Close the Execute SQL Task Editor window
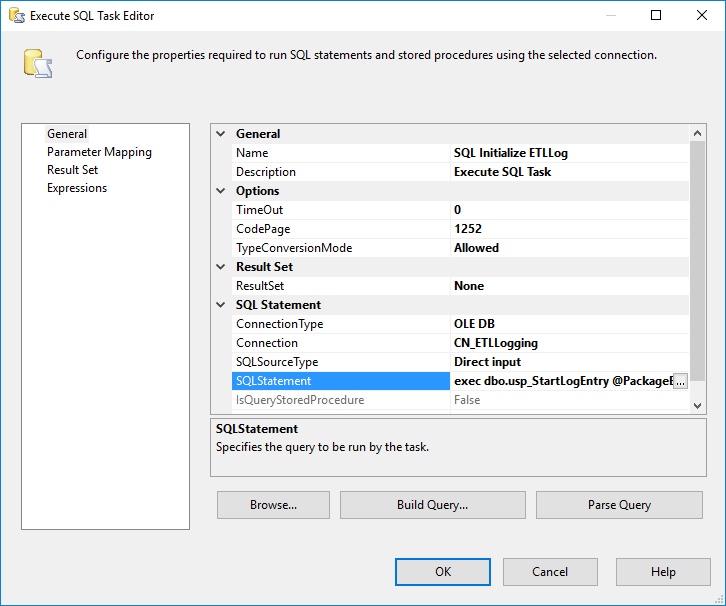 click(701, 15)
